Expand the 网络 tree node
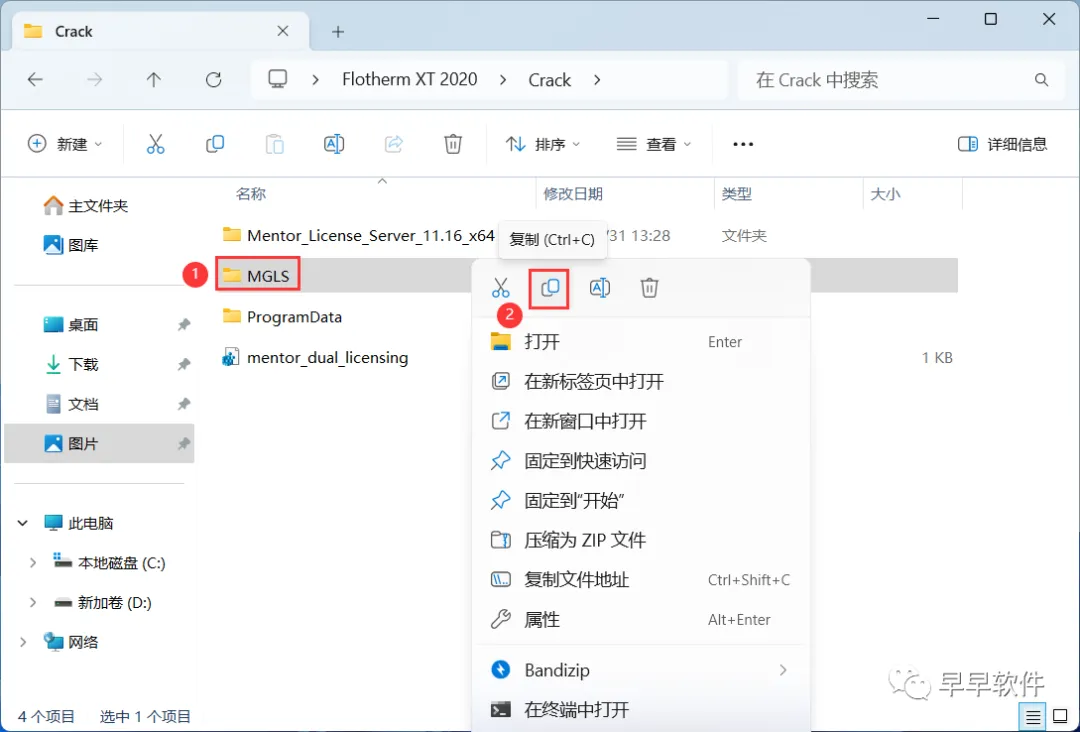1080x732 pixels. click(23, 642)
